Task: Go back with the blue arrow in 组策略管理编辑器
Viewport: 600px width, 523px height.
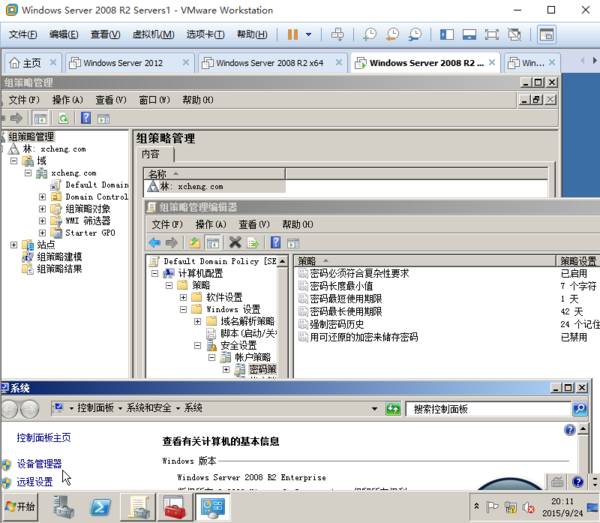Action: pos(155,243)
